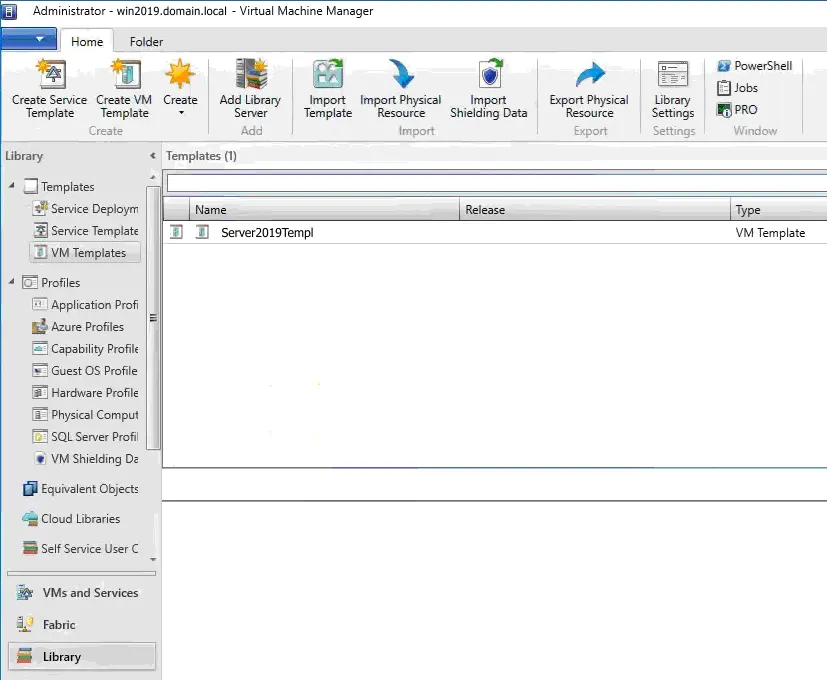
Task: Open Capability Profiles in the tree
Action: [x=86, y=349]
